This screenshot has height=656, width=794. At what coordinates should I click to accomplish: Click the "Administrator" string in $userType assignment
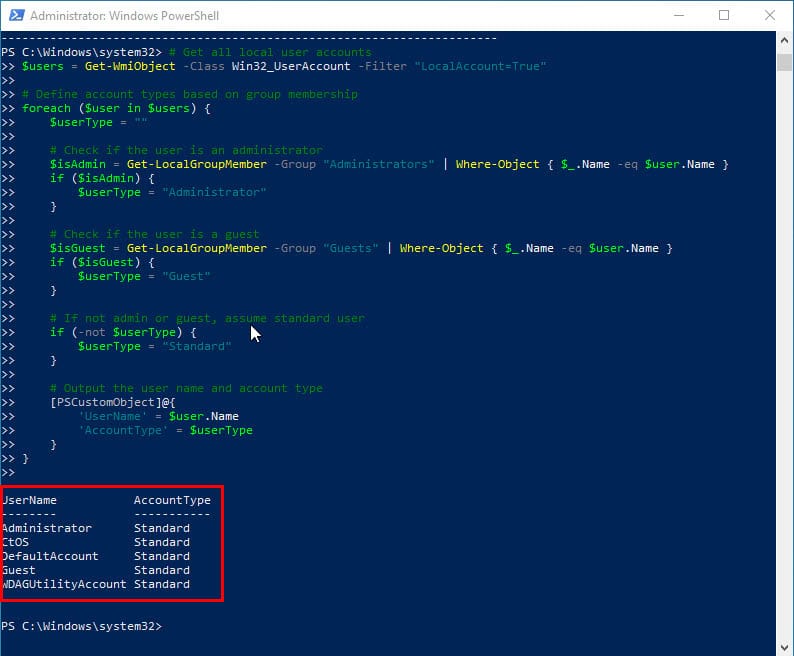coord(214,192)
